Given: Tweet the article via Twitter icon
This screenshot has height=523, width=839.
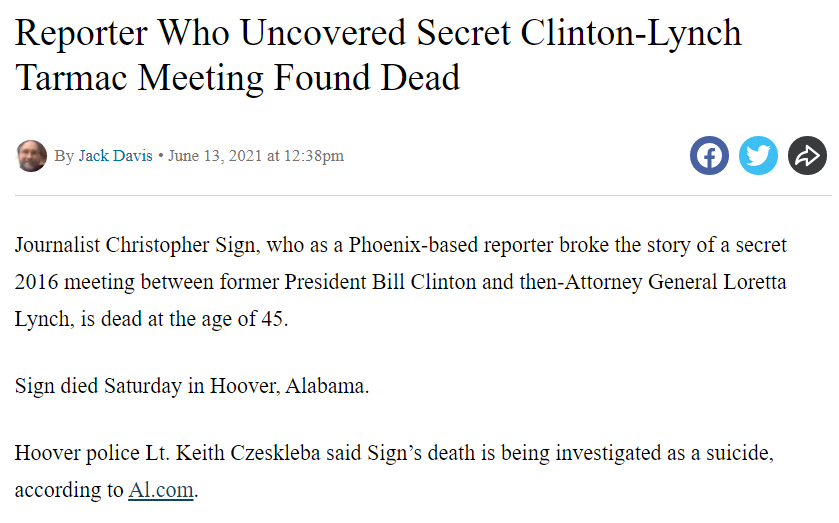Looking at the screenshot, I should (x=758, y=156).
